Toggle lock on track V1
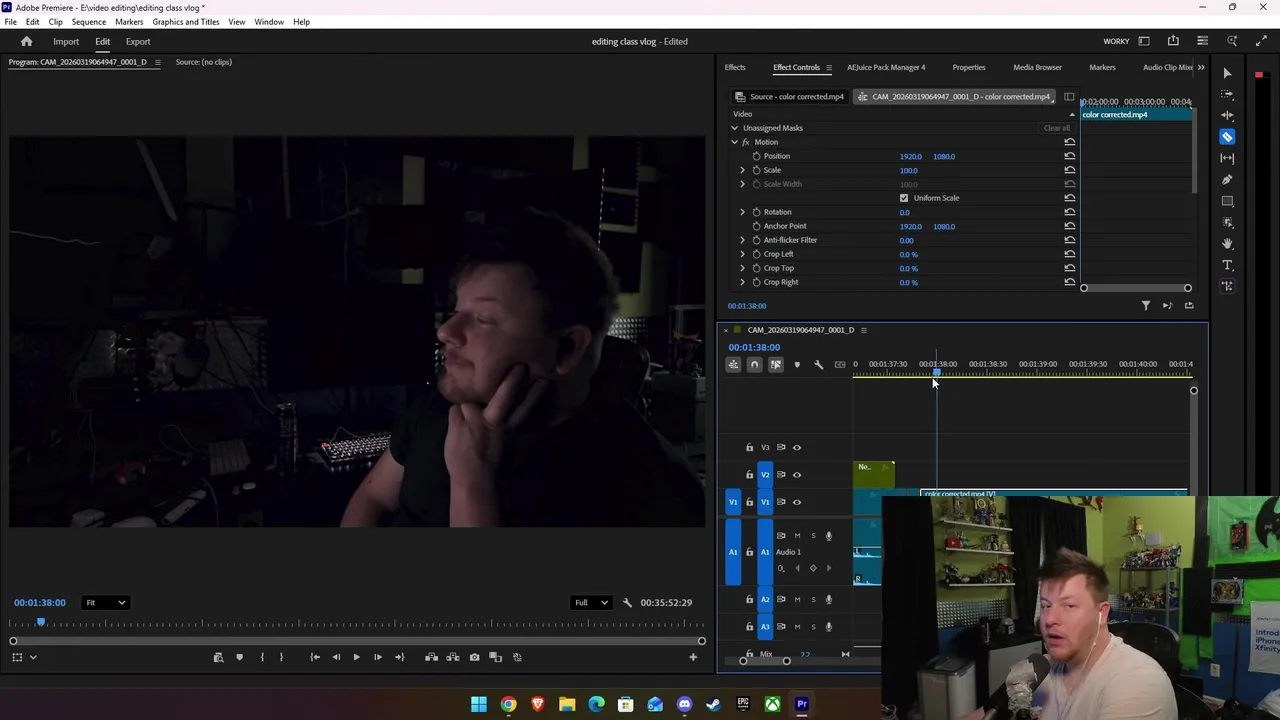 click(749, 502)
